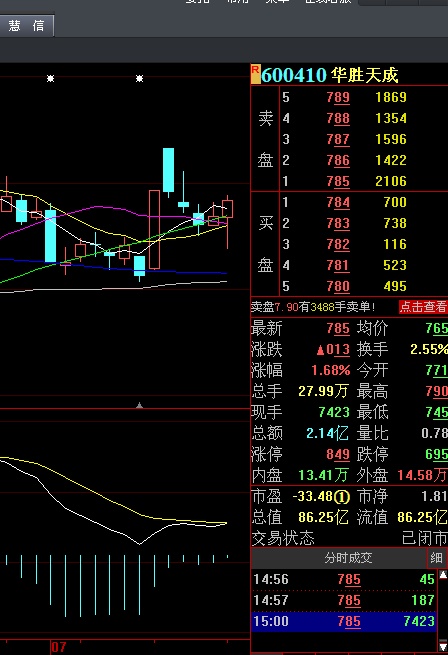Click the 均价 average price value 765

click(x=436, y=328)
